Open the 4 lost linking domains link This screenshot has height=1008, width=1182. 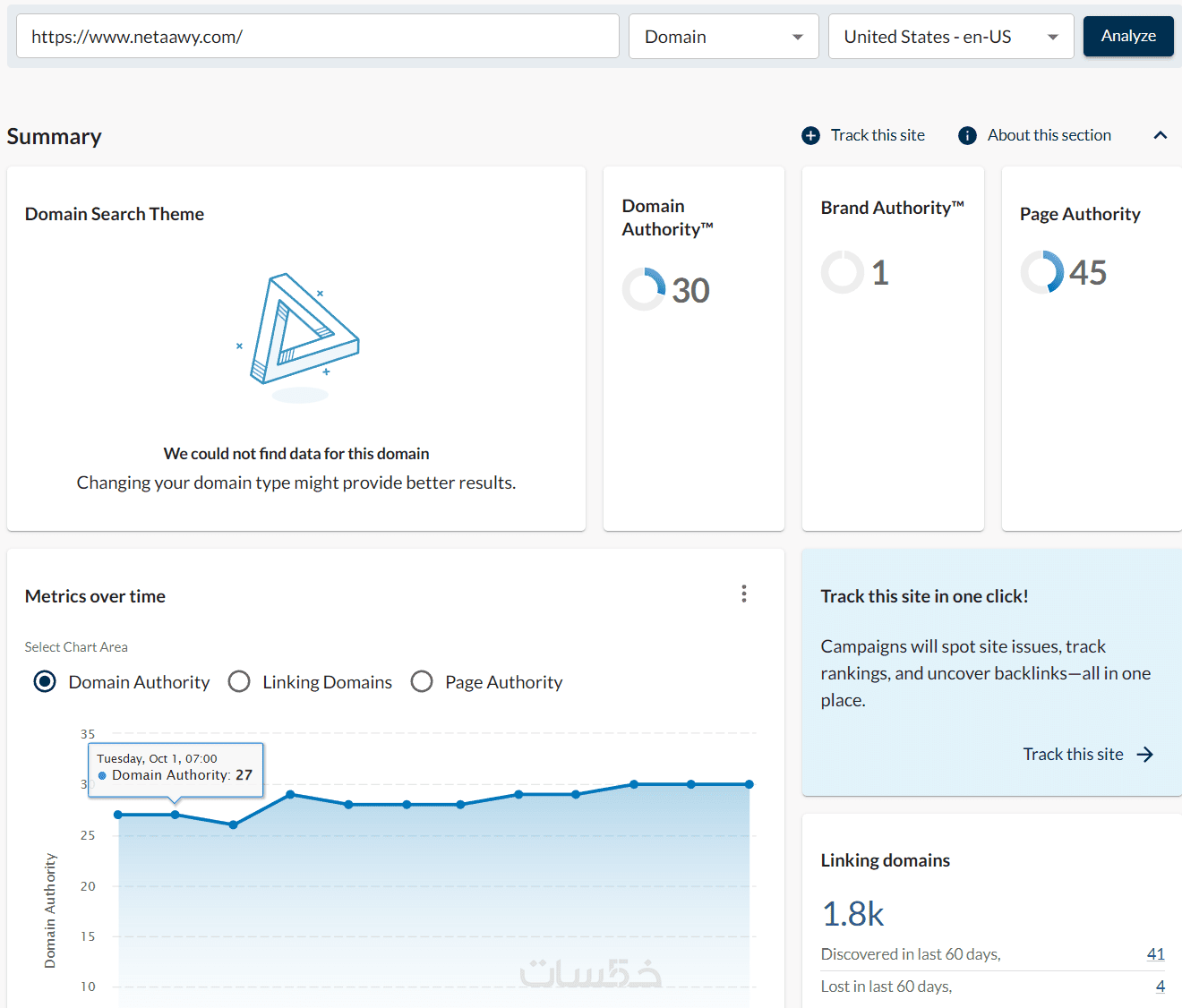pyautogui.click(x=1160, y=987)
